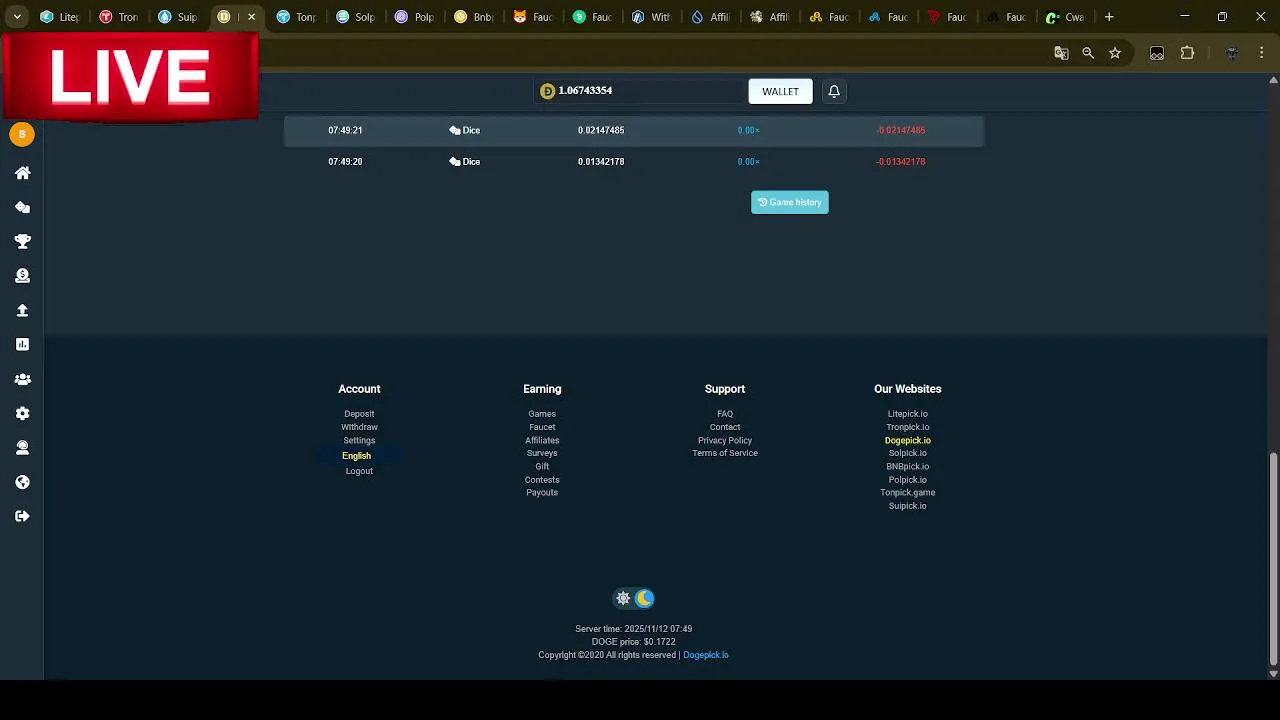This screenshot has width=1280, height=720.
Task: Switch to the Litep browser tab
Action: (60, 17)
